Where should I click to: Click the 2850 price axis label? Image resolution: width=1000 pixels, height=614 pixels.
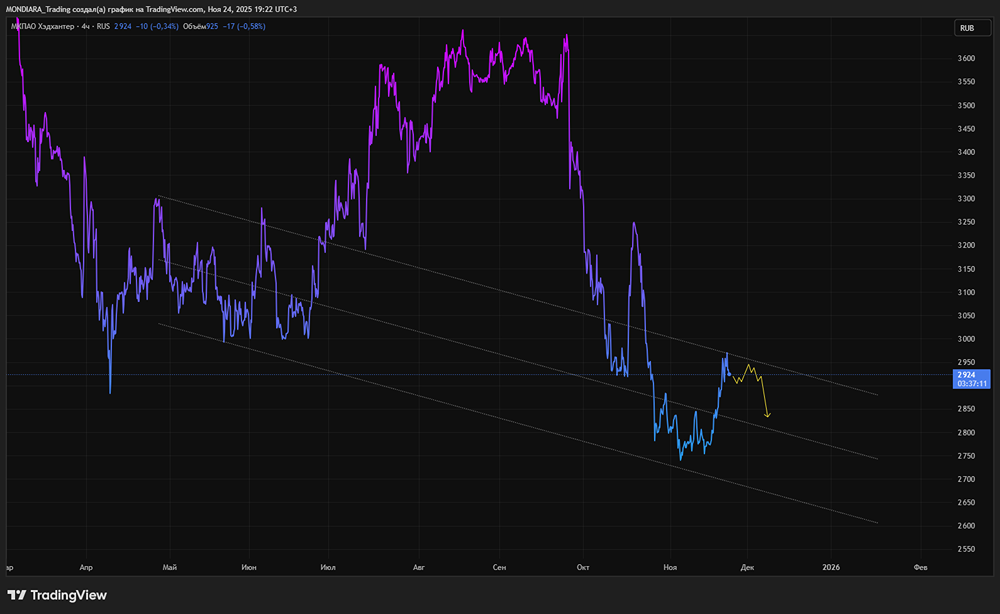[966, 409]
